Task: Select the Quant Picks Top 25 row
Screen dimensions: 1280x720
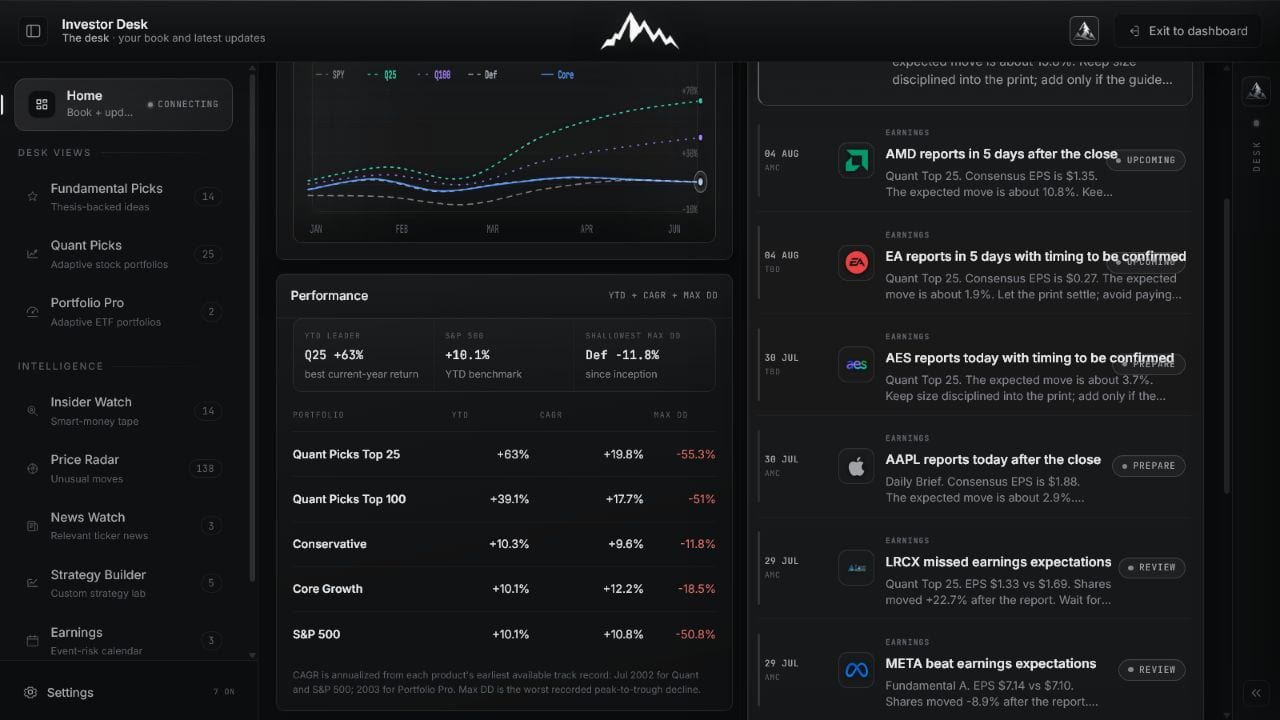Action: point(504,454)
